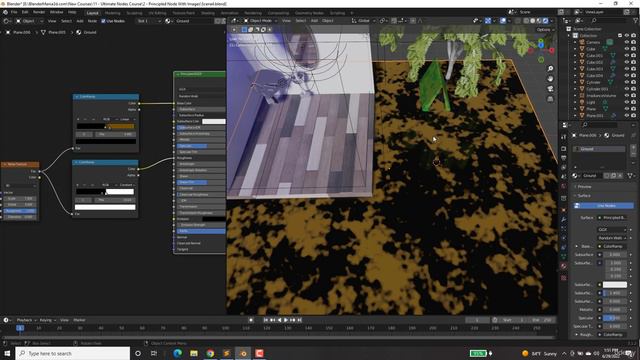Toggle exclude checkbox on Collection row
This screenshot has width=640, height=360.
point(620,36)
